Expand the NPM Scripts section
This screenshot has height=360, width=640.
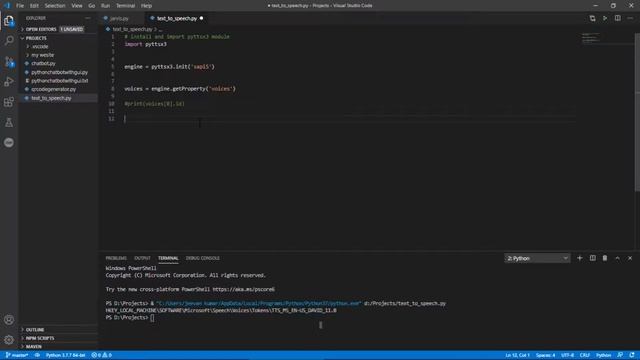tap(40, 338)
